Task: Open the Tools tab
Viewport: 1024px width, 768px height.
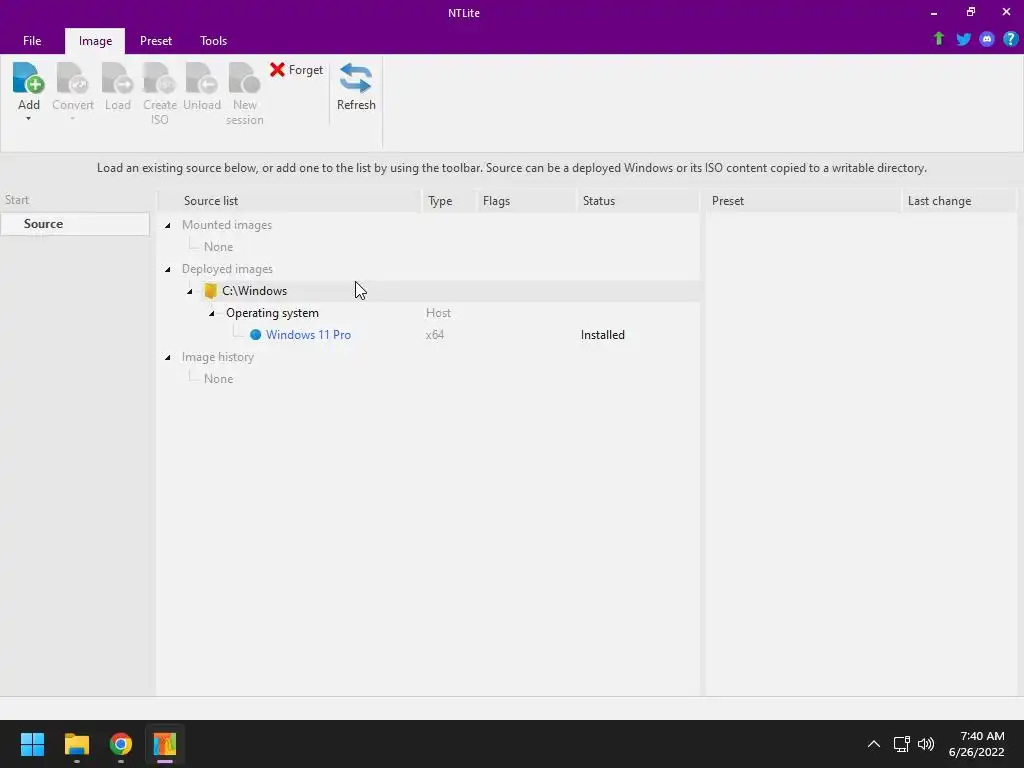Action: point(214,40)
